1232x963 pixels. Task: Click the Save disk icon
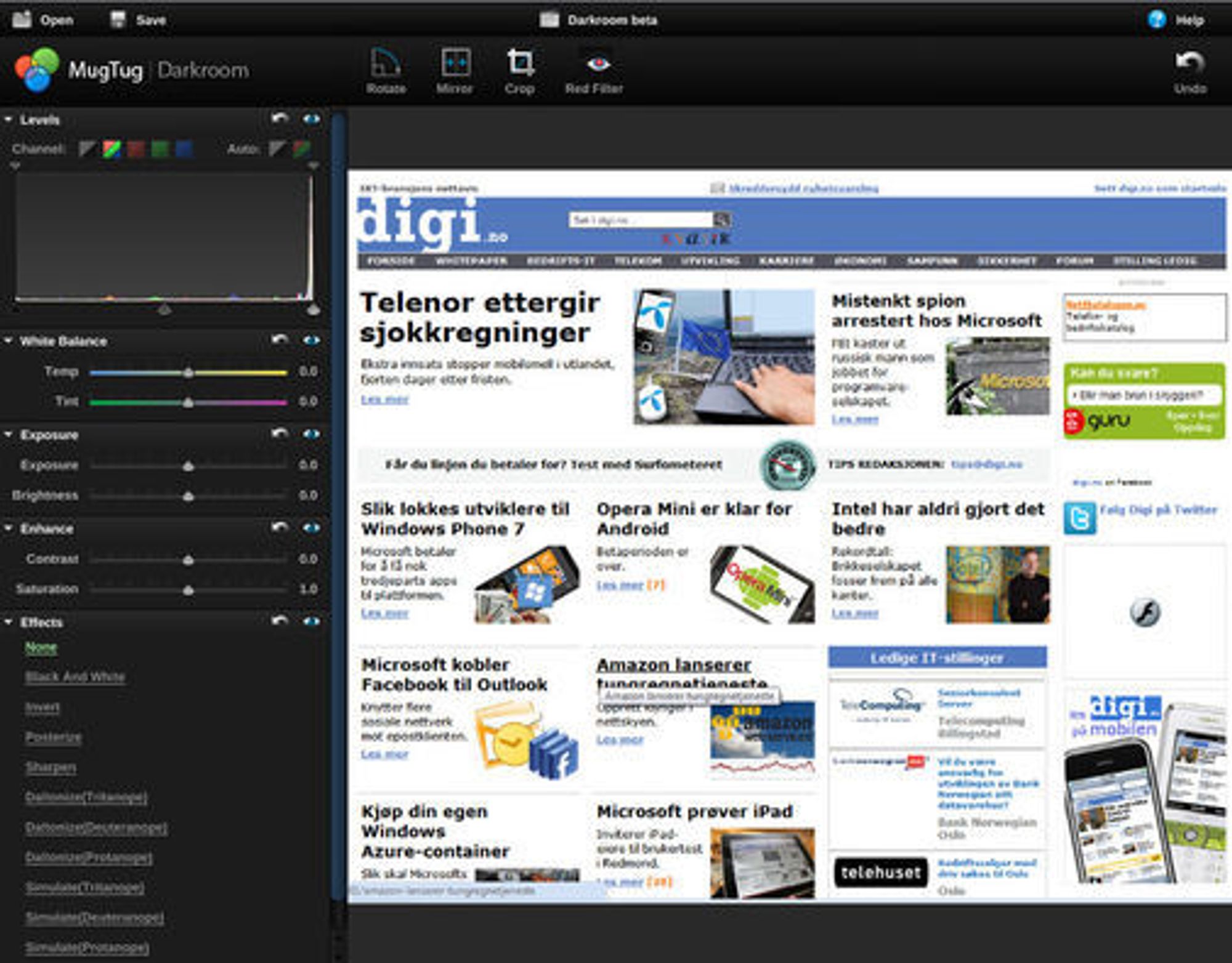118,20
